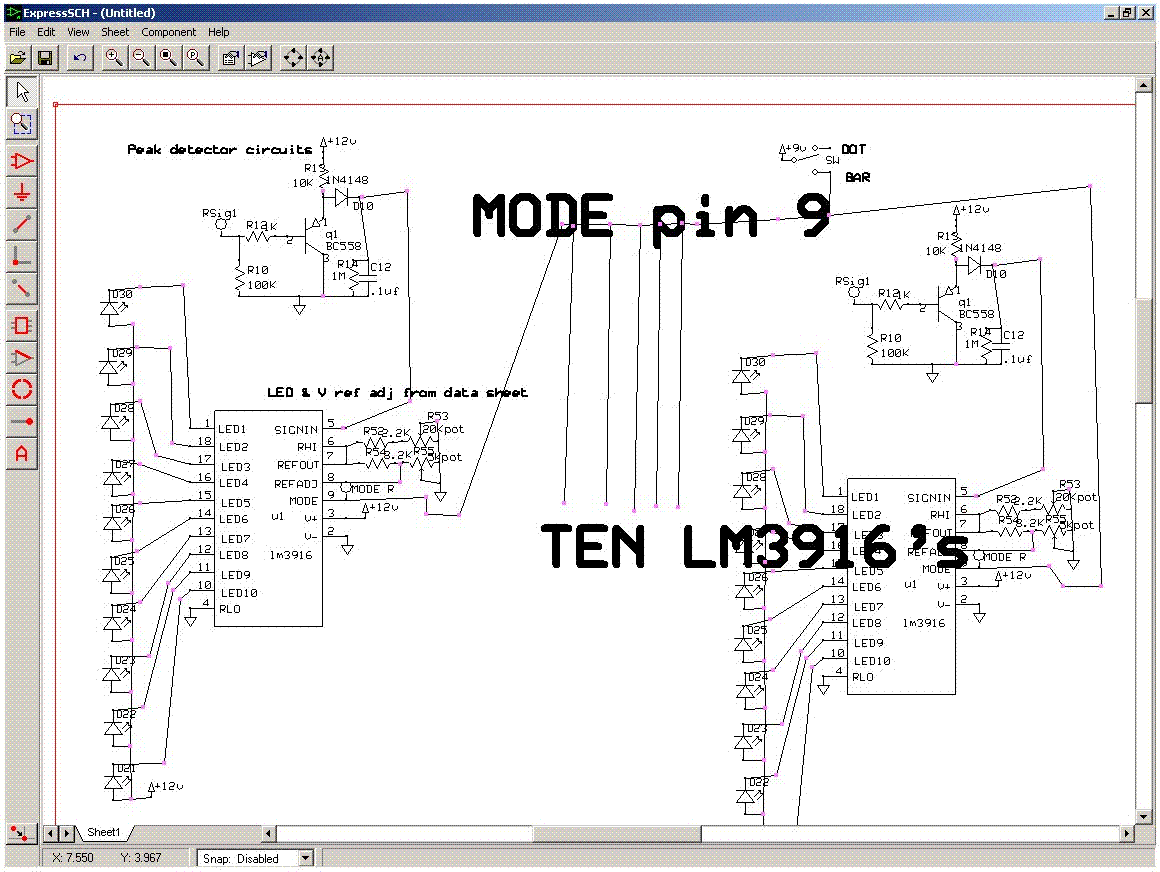
Task: Open the Edit menu
Action: tap(46, 32)
